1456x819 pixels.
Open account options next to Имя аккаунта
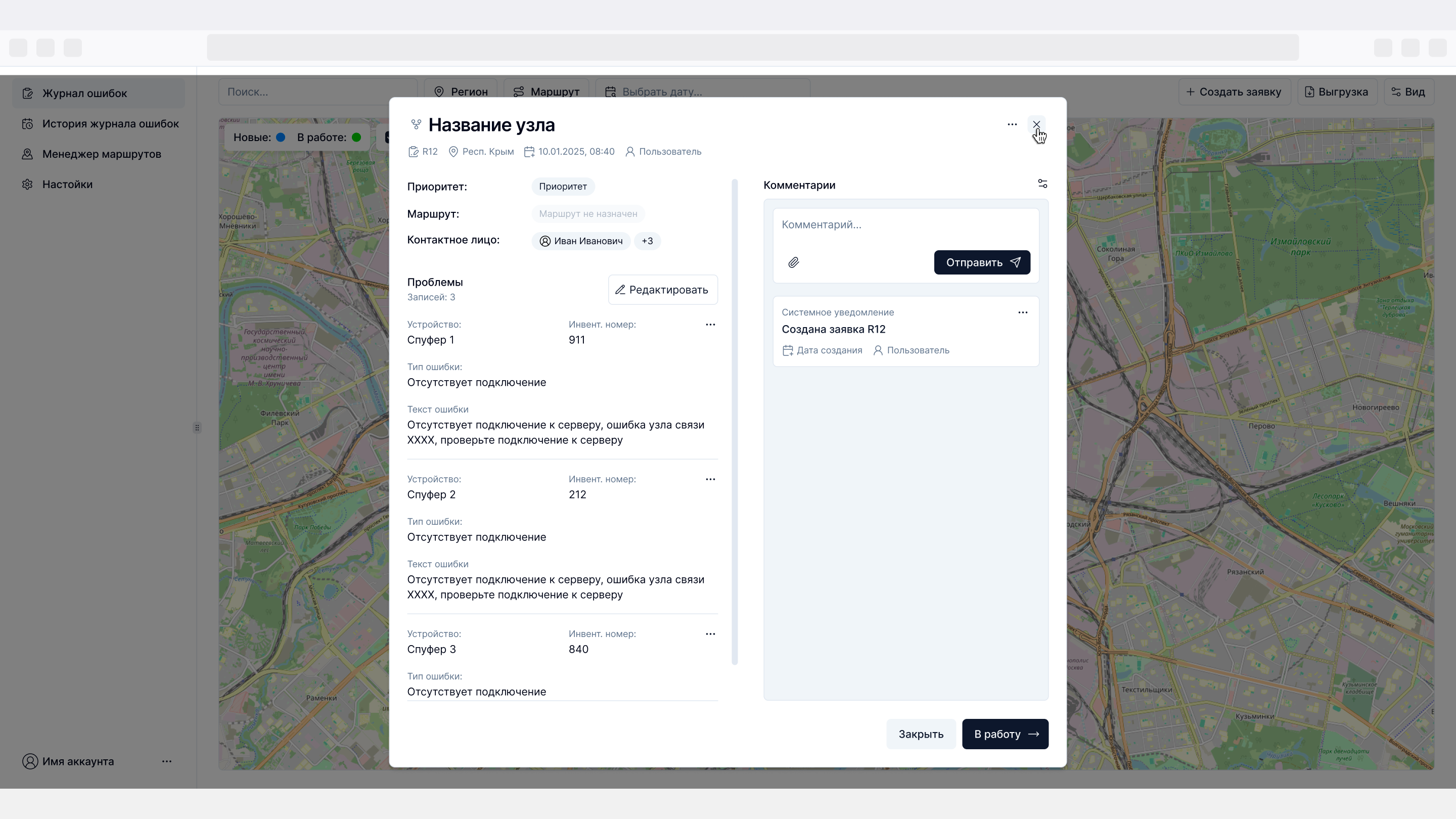click(166, 761)
